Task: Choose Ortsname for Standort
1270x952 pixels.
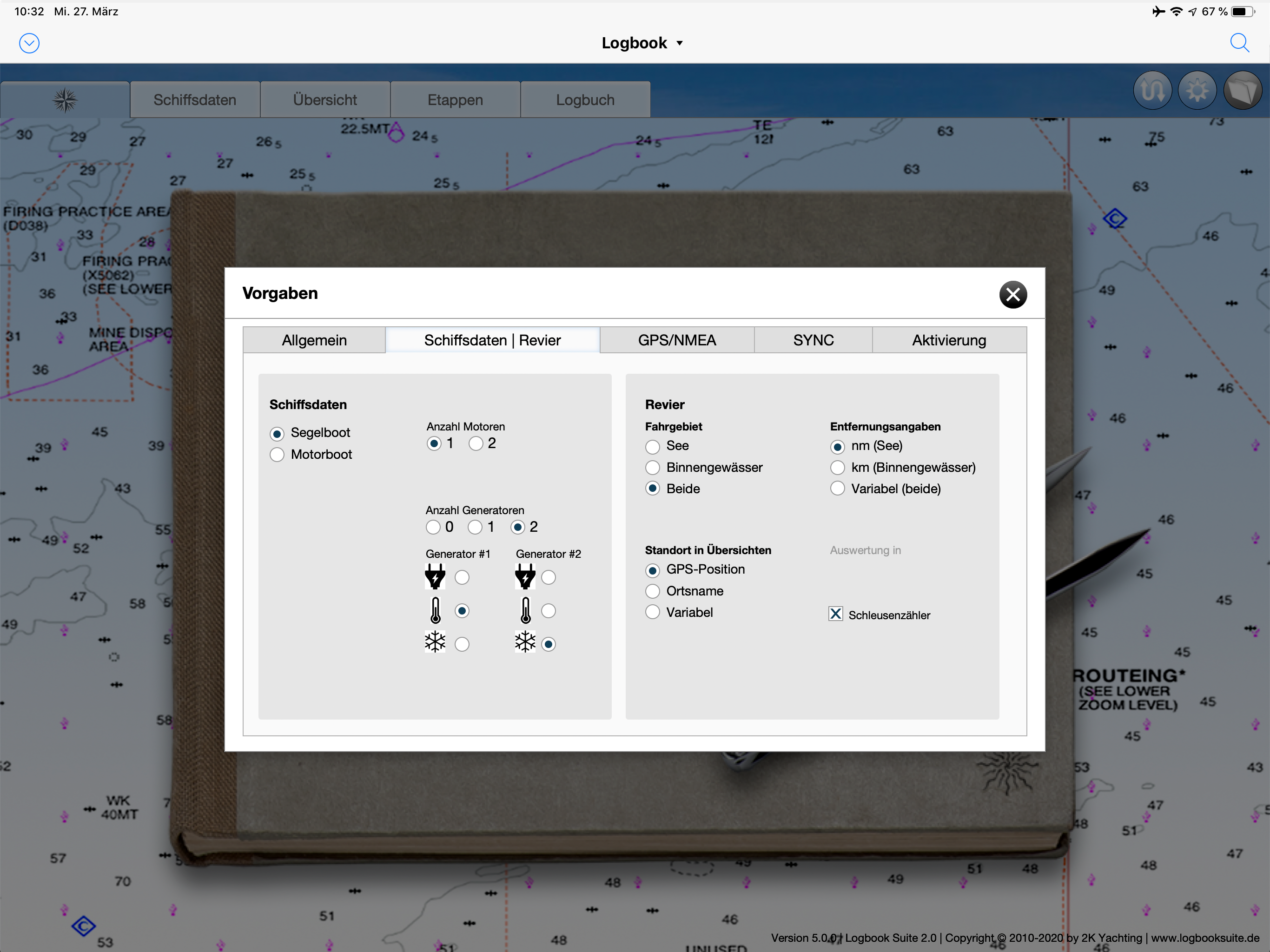Action: click(653, 591)
